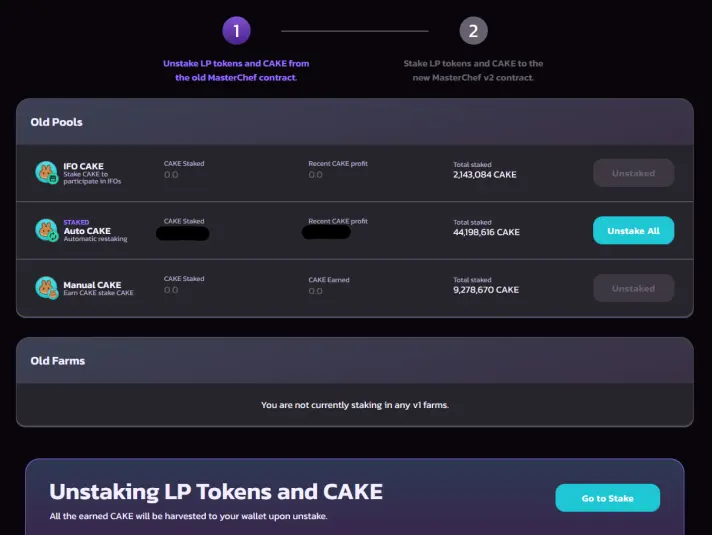
Task: Click the IFO CAKE pool bunny icon
Action: click(x=47, y=173)
